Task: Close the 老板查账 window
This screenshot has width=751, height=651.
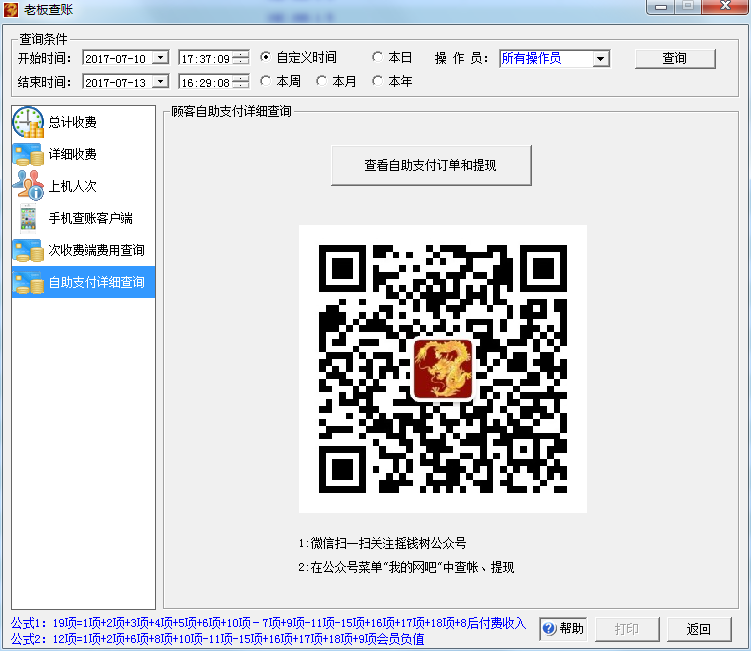Action: [725, 6]
